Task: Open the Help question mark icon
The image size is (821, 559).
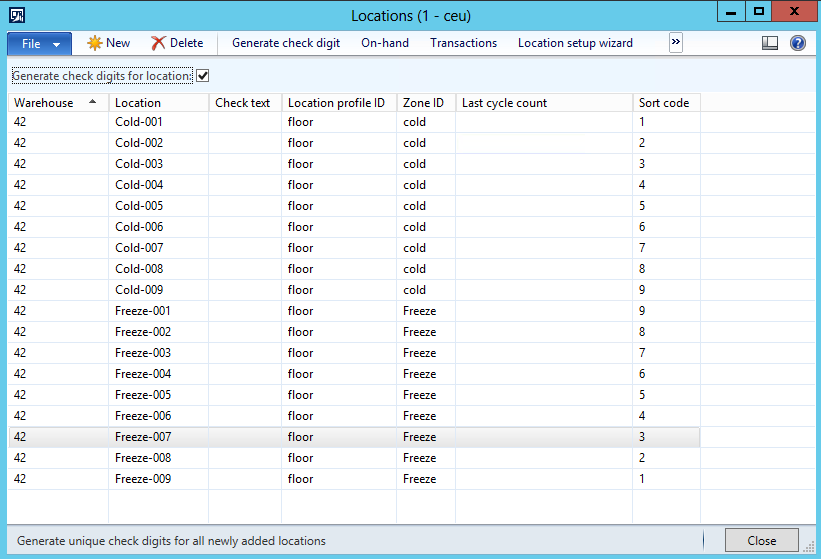Action: pyautogui.click(x=797, y=43)
